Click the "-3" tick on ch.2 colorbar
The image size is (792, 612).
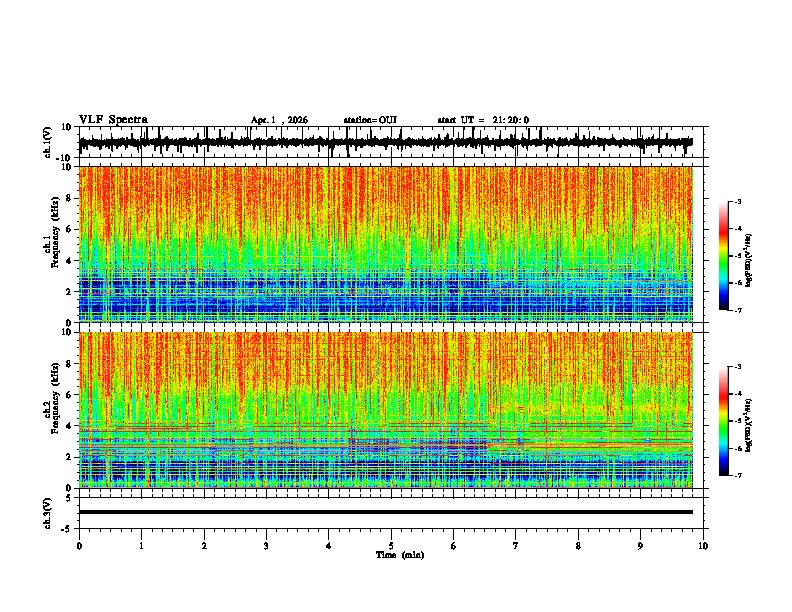point(737,367)
